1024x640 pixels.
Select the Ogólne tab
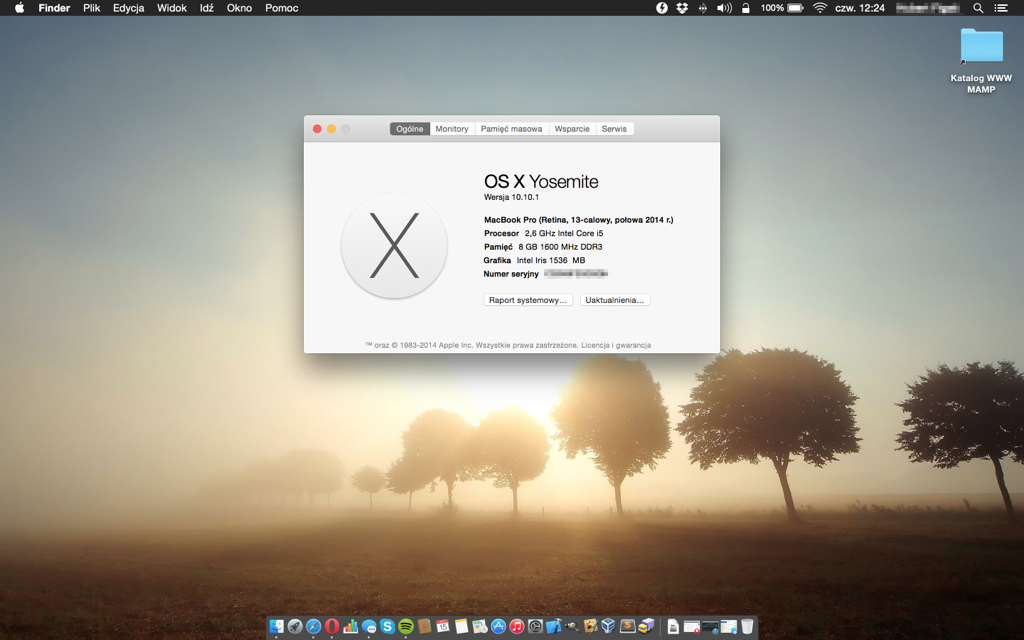pyautogui.click(x=409, y=129)
